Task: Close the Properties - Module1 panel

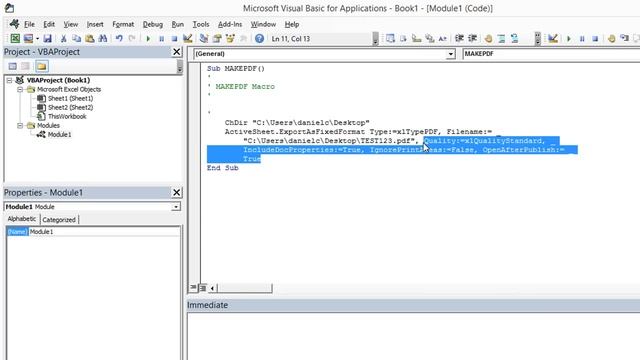Action: (176, 192)
